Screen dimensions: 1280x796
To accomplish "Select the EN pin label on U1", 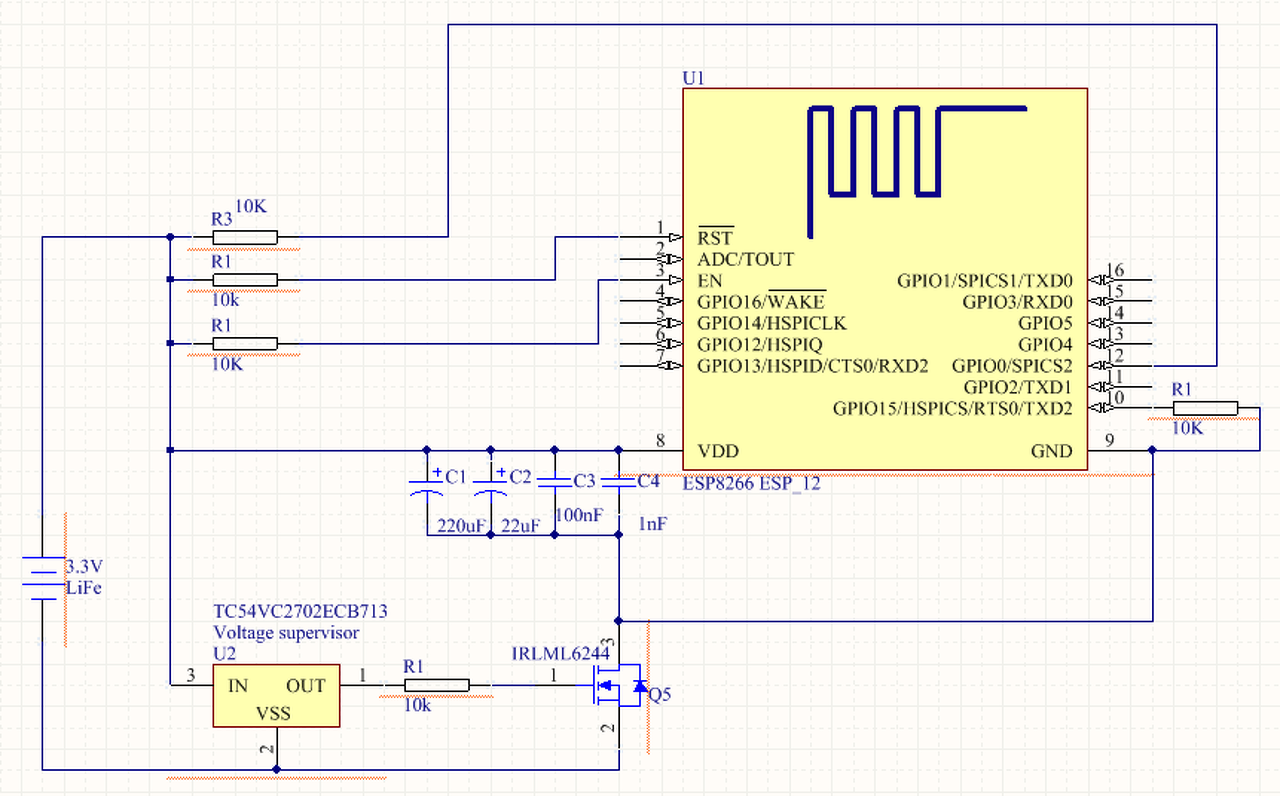I will click(710, 281).
